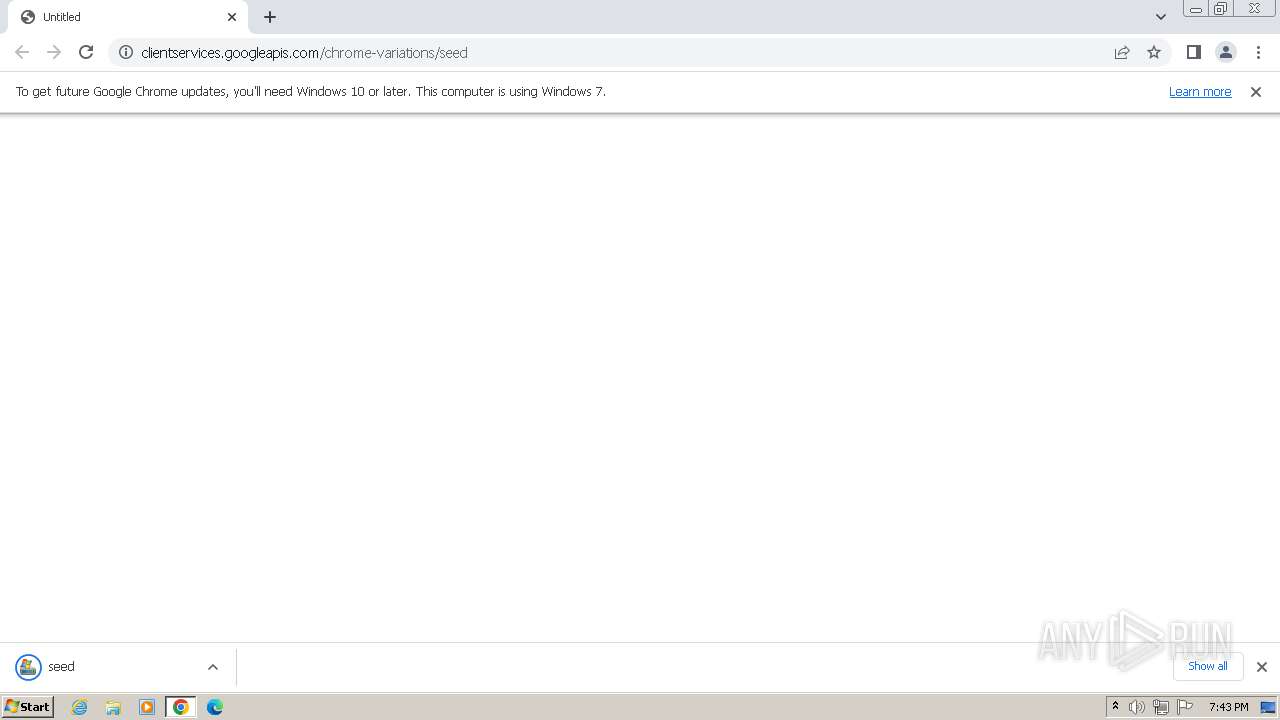The image size is (1280, 720).
Task: Restore down the Chrome window
Action: pyautogui.click(x=1221, y=9)
